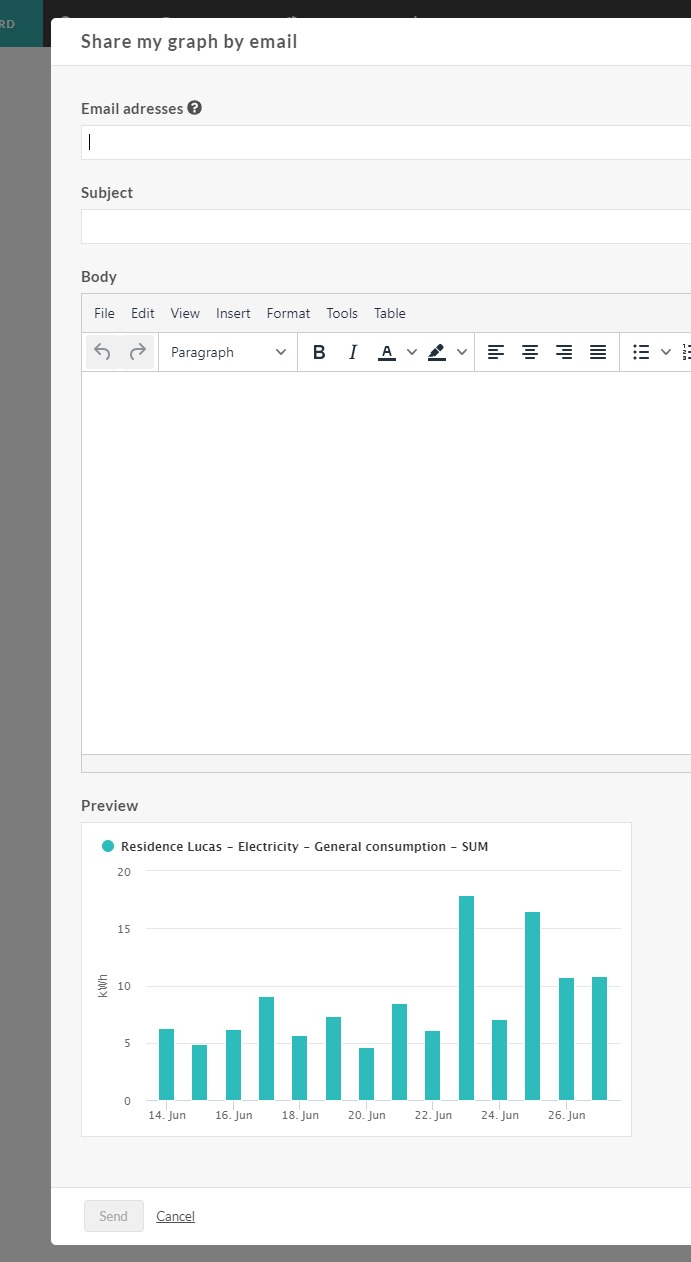Expand the text color picker arrow
Image resolution: width=691 pixels, height=1262 pixels.
tap(412, 352)
